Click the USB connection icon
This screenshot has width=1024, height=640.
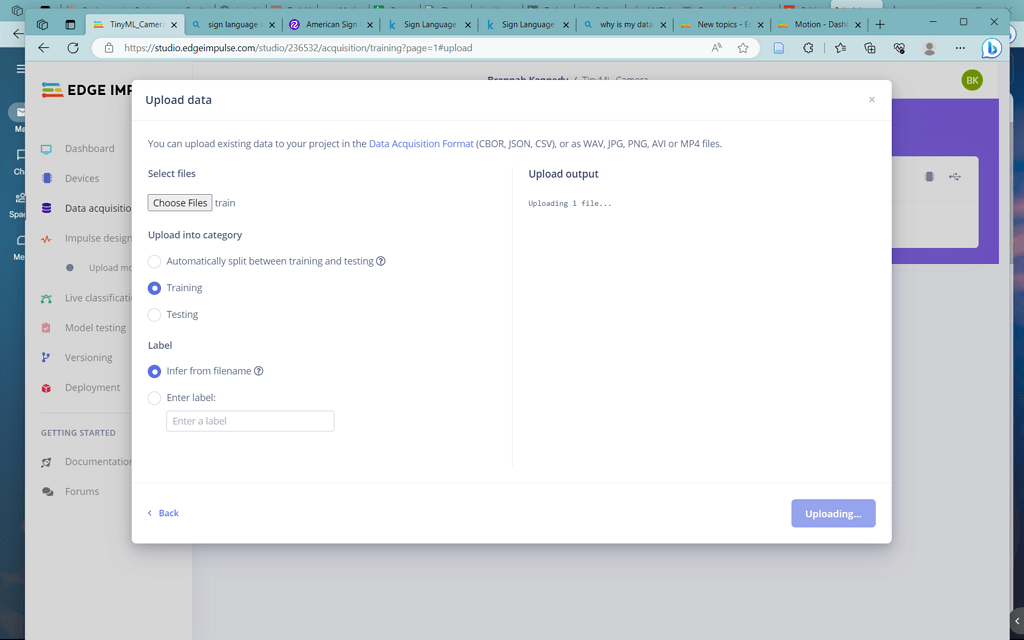[x=954, y=176]
